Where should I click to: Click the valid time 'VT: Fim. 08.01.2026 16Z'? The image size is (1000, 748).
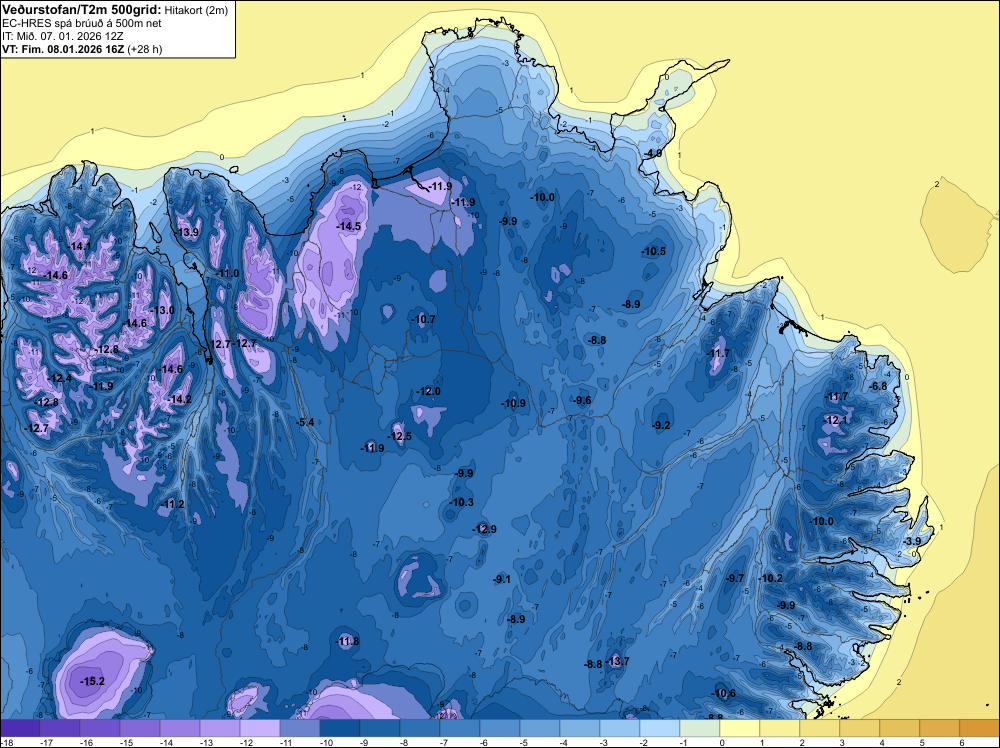click(63, 49)
